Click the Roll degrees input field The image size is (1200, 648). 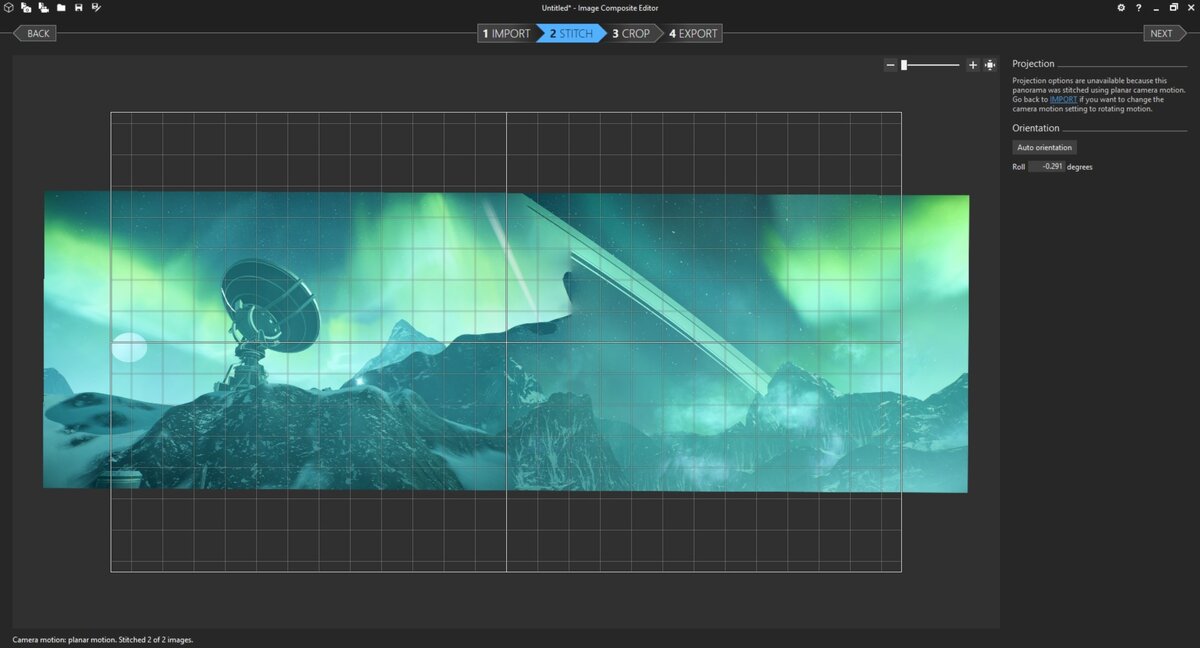pyautogui.click(x=1046, y=167)
